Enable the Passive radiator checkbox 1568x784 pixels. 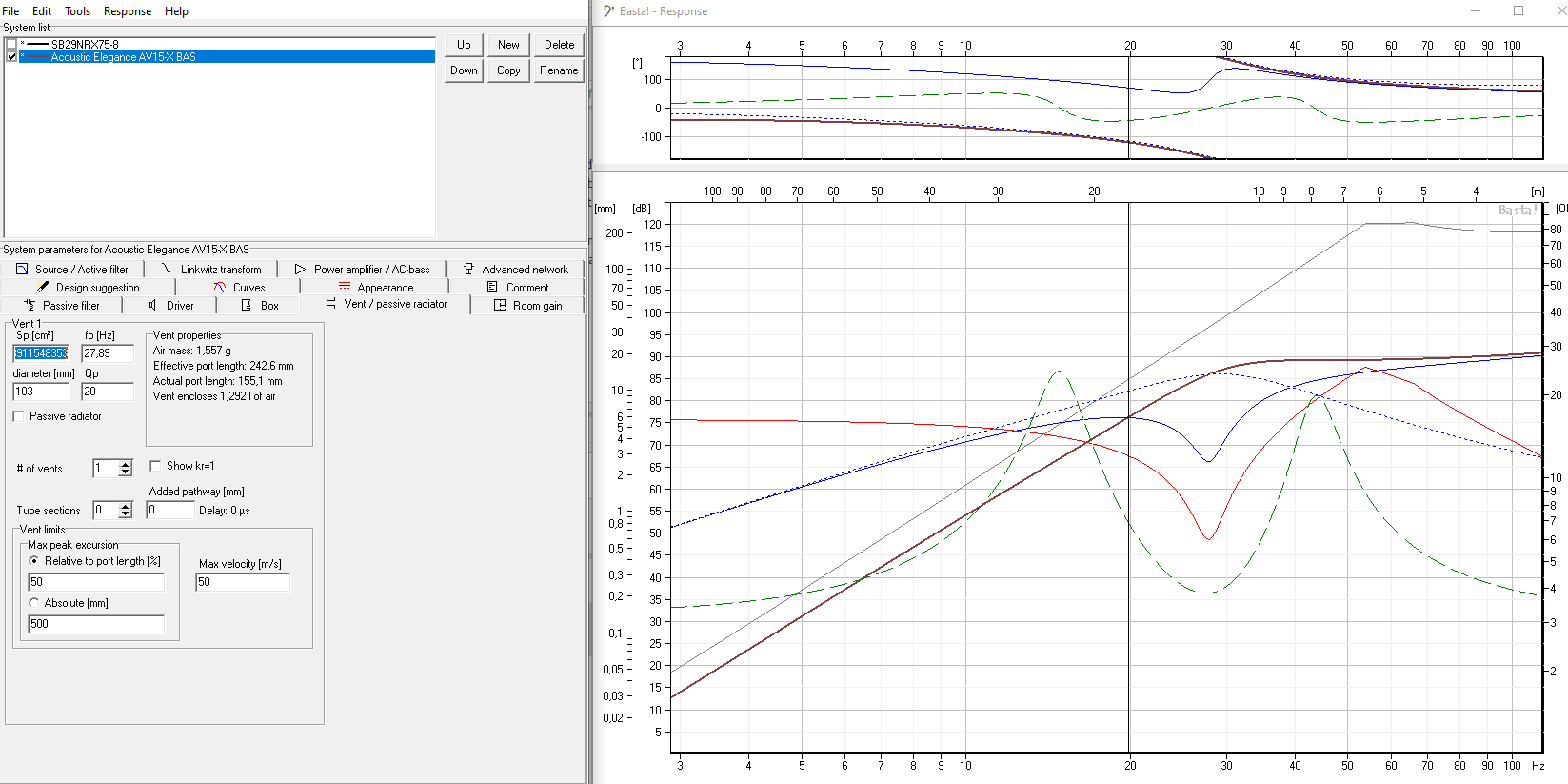coord(19,416)
